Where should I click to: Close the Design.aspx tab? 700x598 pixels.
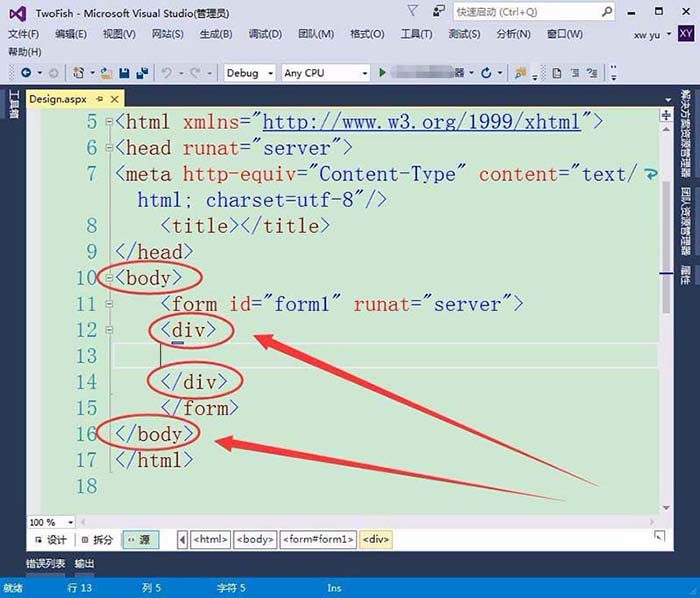(115, 99)
